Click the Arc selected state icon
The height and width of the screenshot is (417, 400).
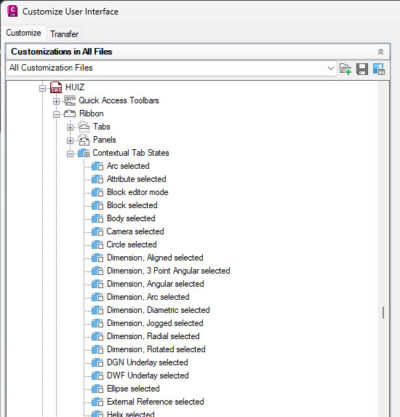click(97, 166)
